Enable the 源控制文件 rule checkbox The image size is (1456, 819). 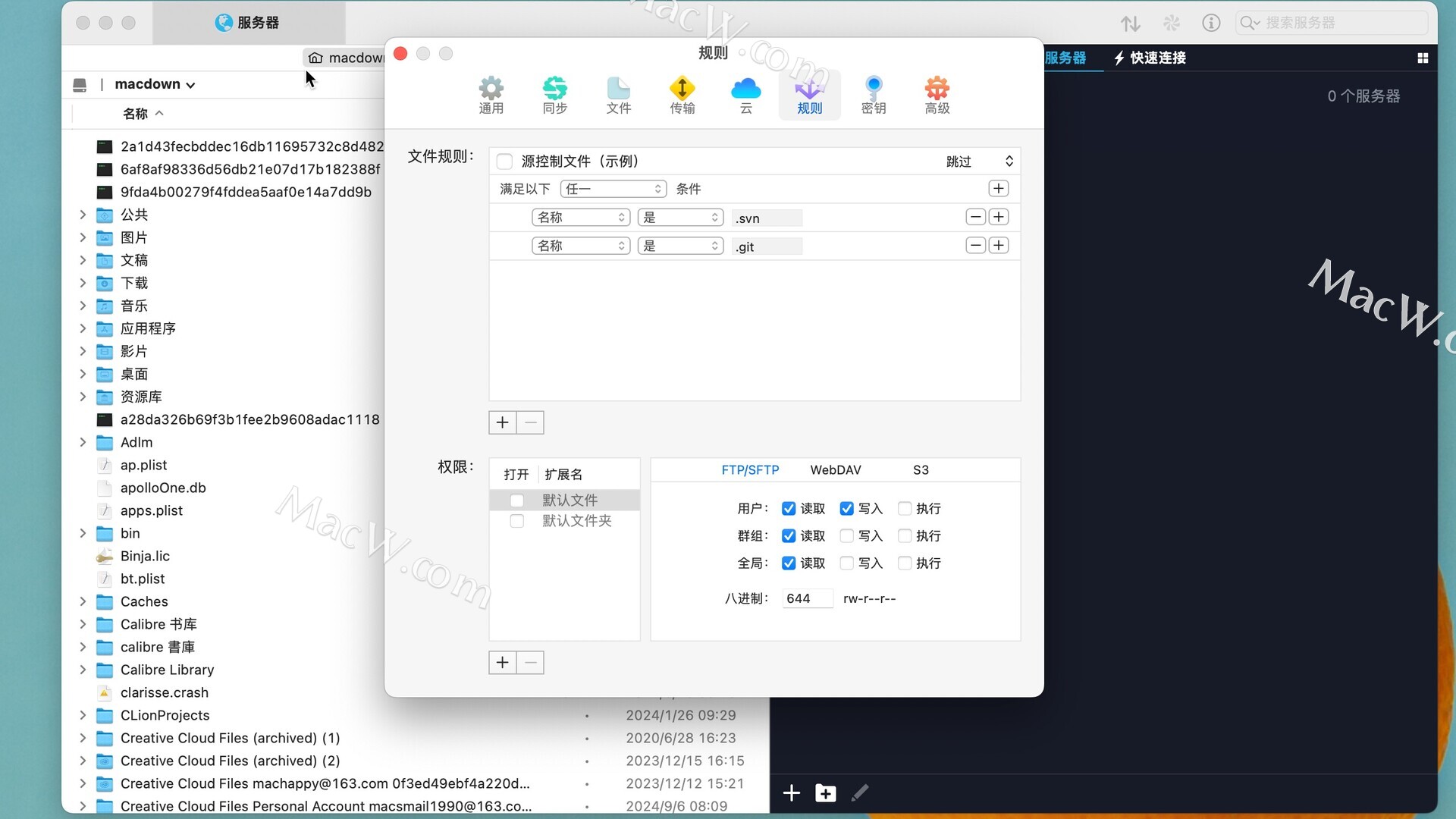tap(504, 162)
